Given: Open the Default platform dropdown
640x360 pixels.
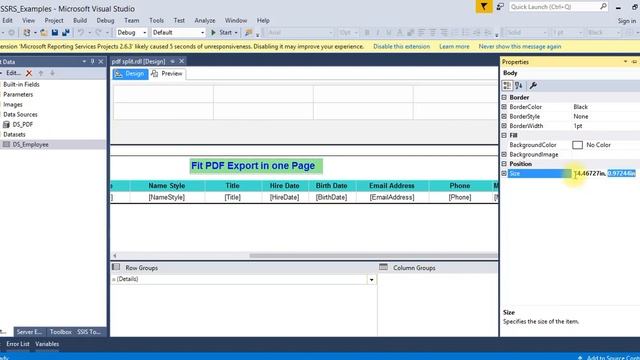Looking at the screenshot, I should tap(202, 33).
